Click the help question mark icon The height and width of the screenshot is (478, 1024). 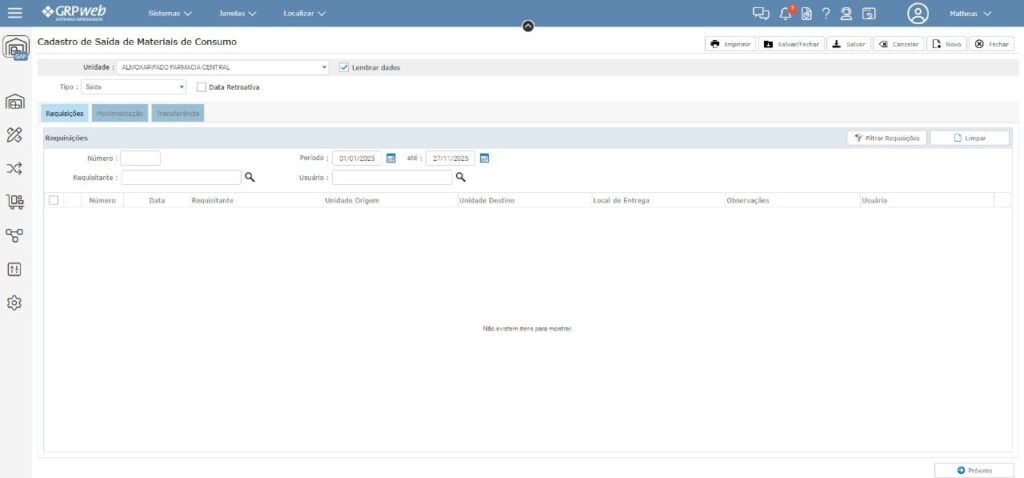(x=826, y=14)
